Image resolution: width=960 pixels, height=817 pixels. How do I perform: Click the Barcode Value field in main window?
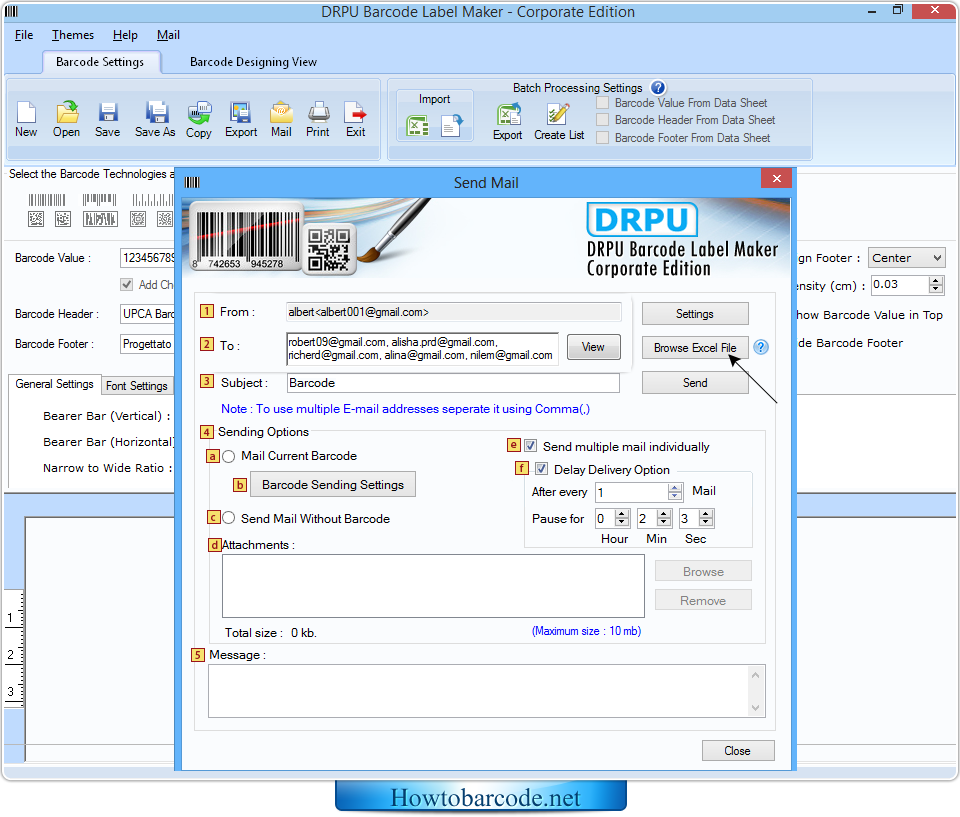tap(148, 258)
